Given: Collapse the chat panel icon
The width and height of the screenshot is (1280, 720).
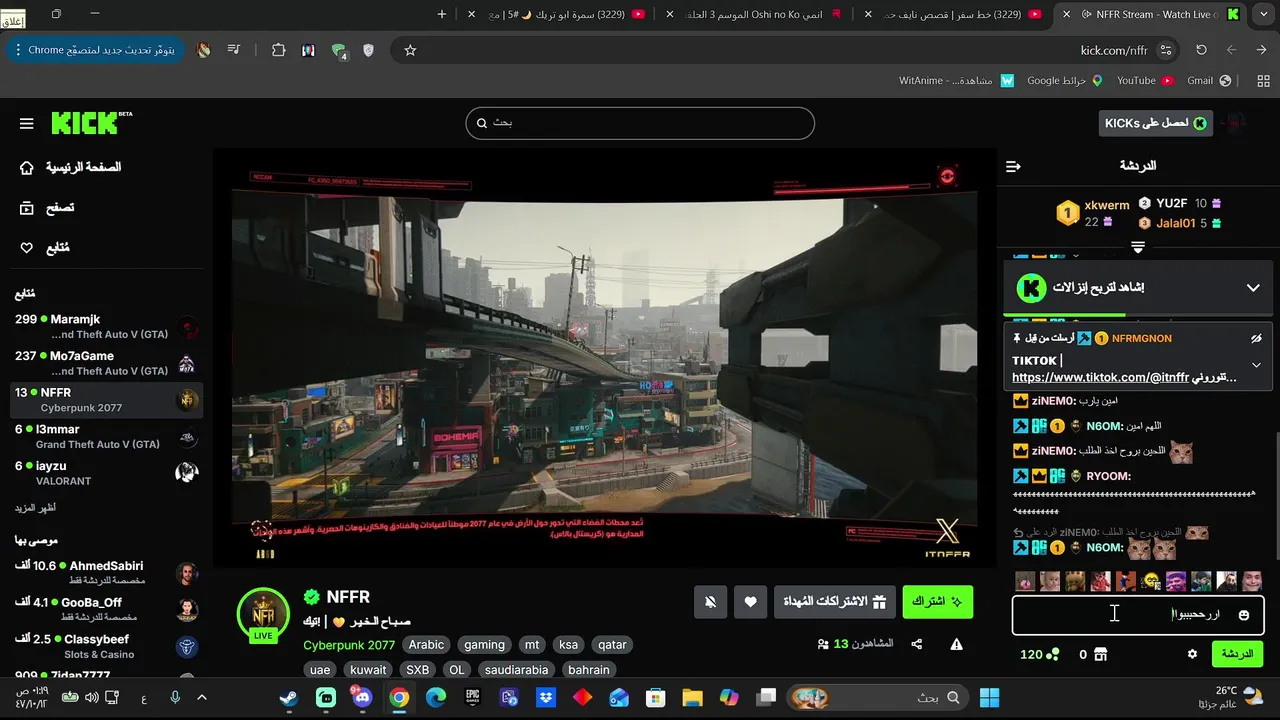Looking at the screenshot, I should coord(1013,166).
